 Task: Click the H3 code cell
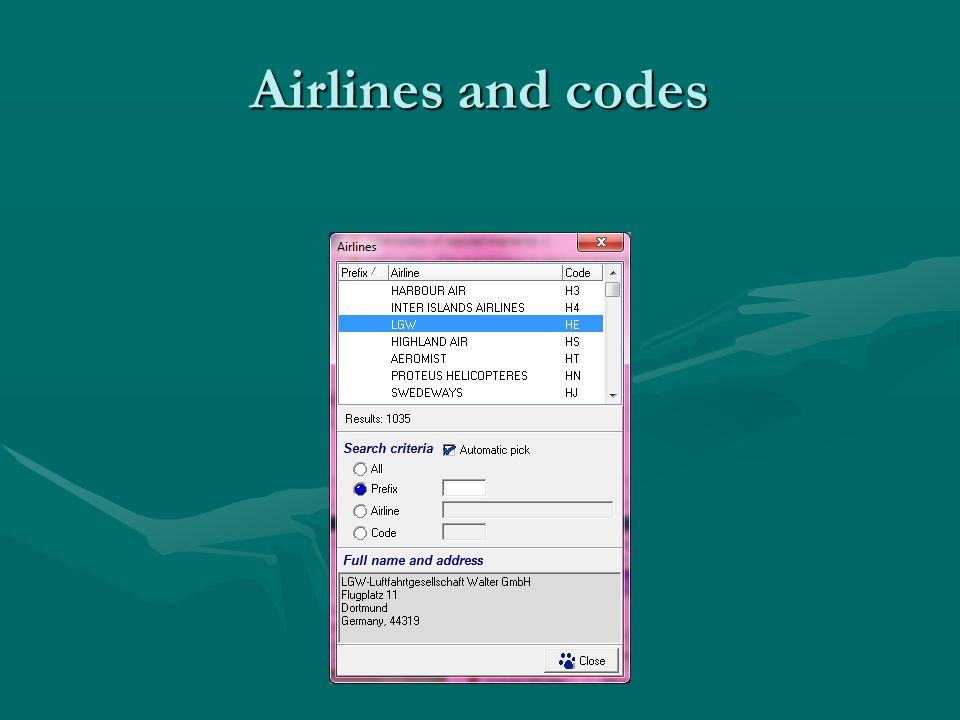[572, 291]
